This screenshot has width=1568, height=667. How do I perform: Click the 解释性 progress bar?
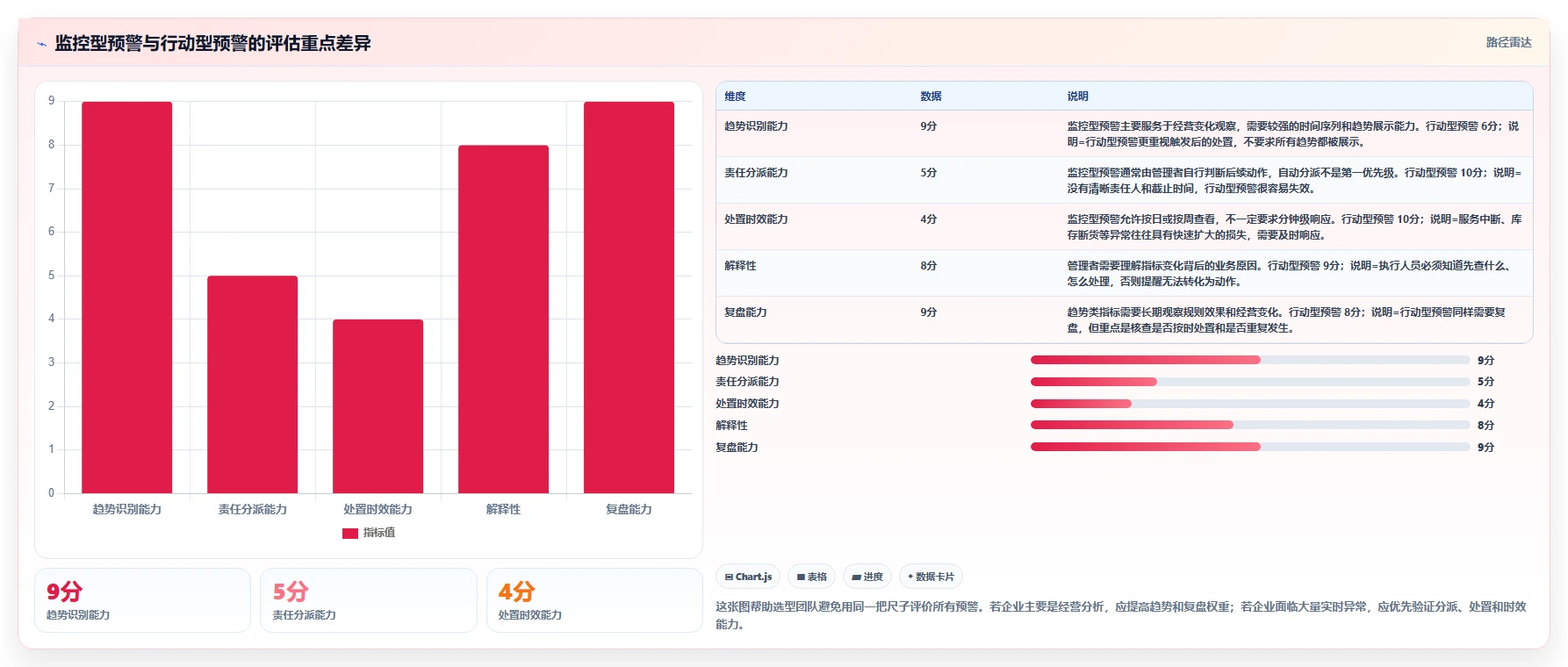pos(1250,425)
